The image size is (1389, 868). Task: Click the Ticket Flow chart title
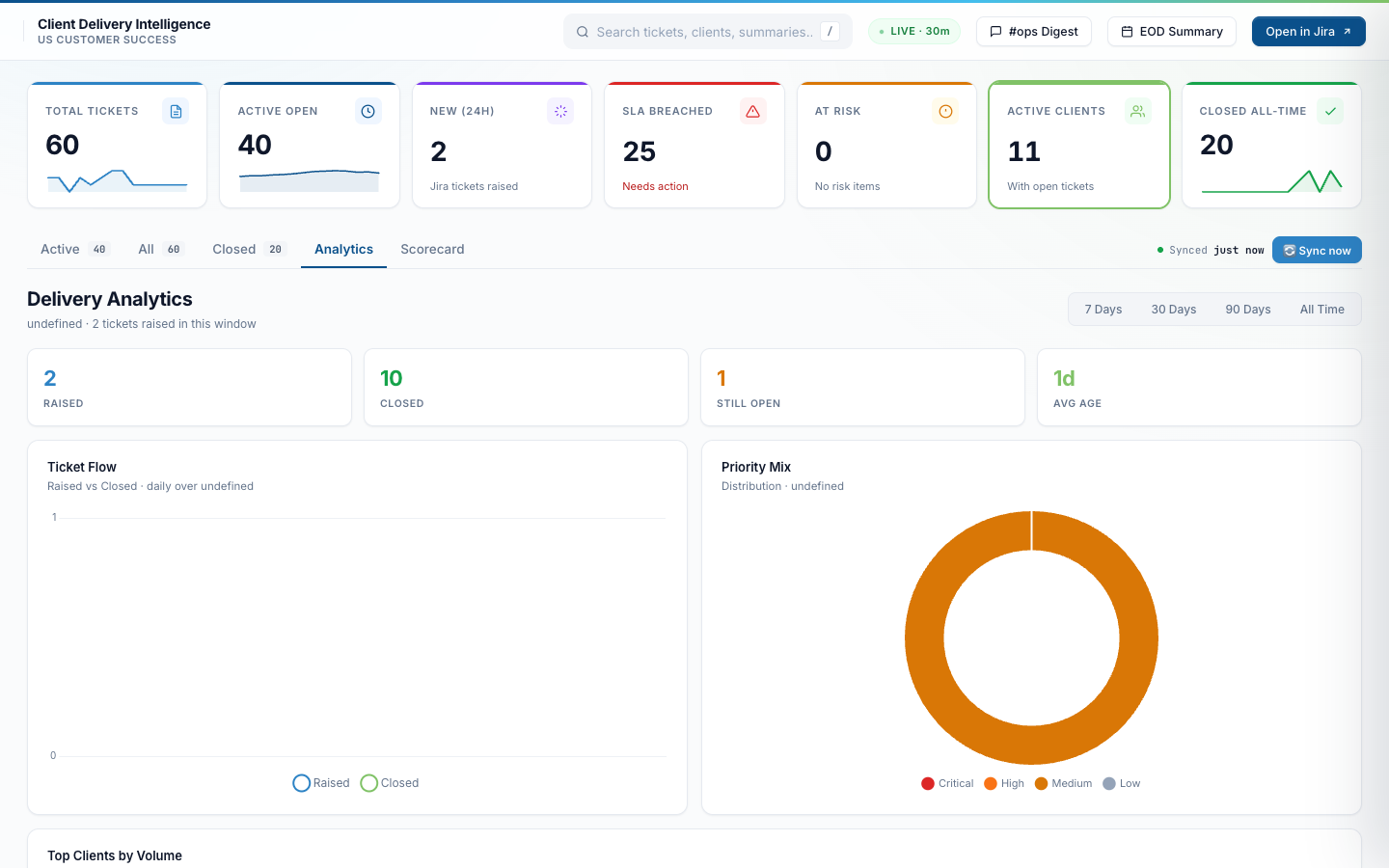(82, 467)
